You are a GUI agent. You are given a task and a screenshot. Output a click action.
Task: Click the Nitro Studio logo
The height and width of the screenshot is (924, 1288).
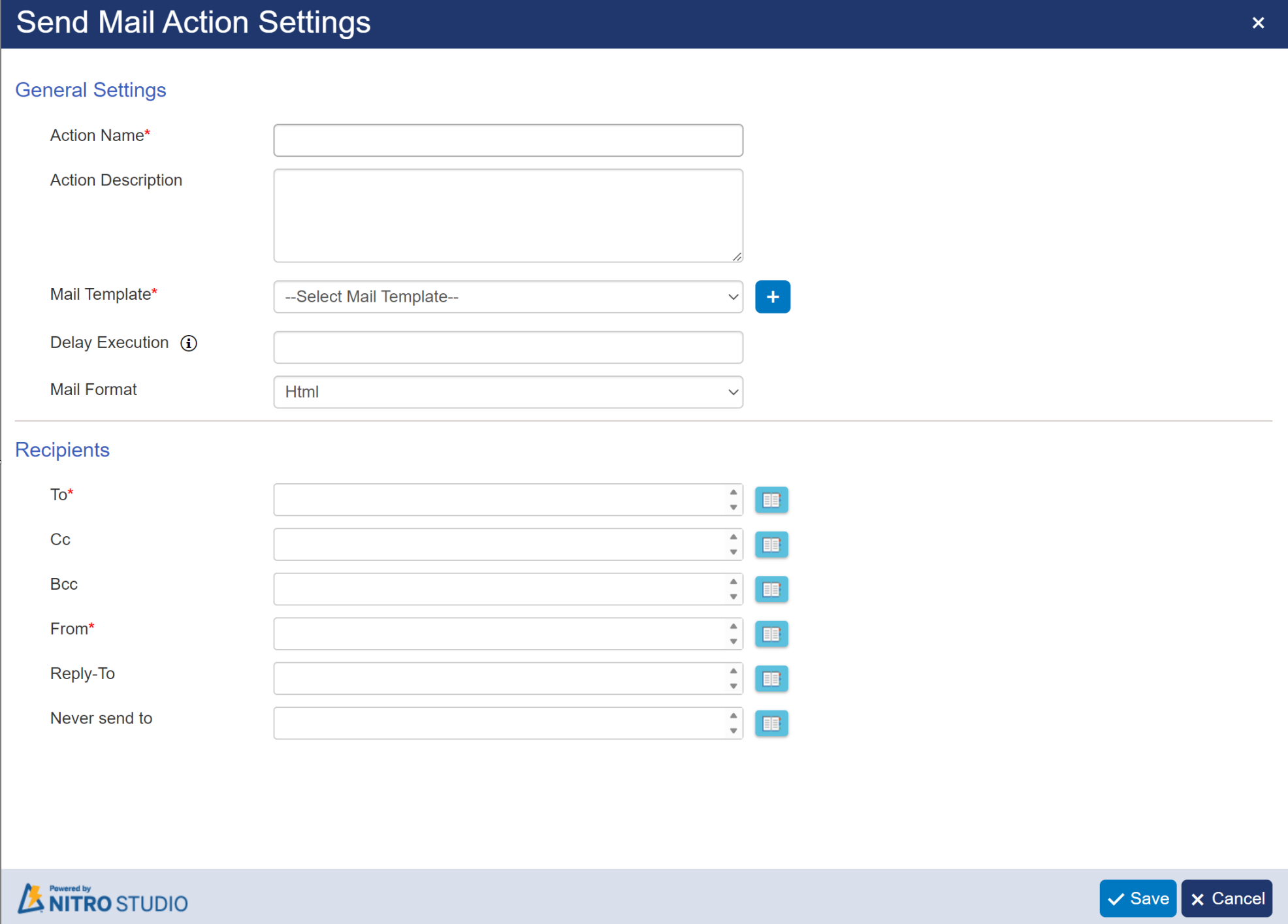[103, 899]
